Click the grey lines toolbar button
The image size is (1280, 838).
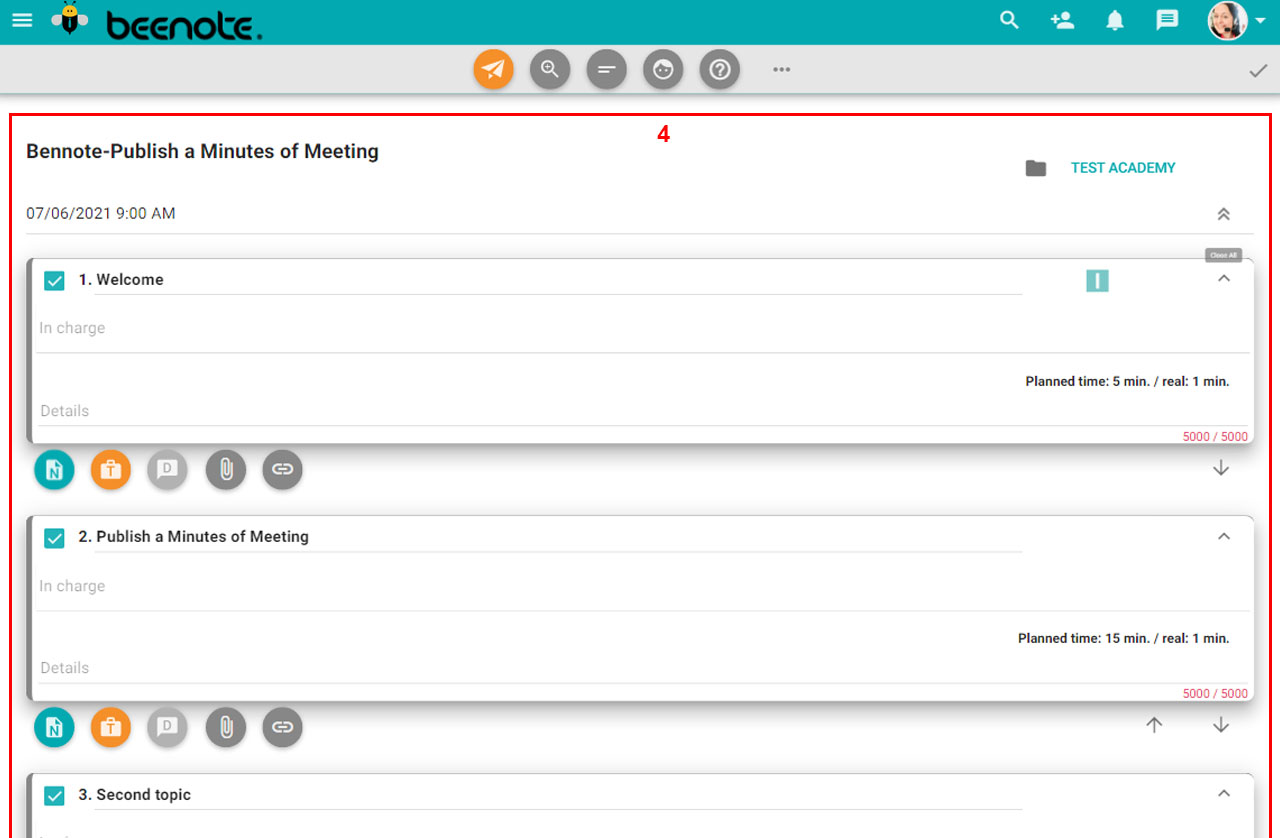pyautogui.click(x=606, y=70)
